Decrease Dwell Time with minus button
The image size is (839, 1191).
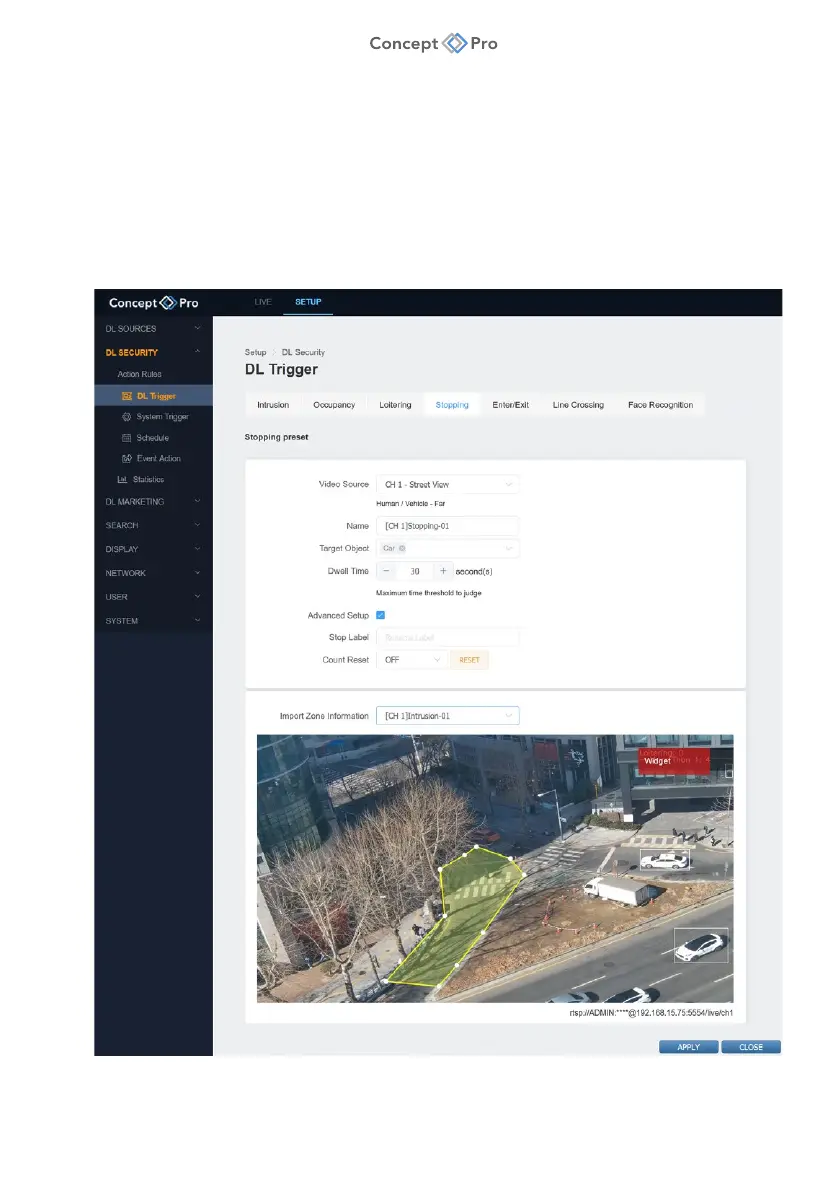point(386,571)
